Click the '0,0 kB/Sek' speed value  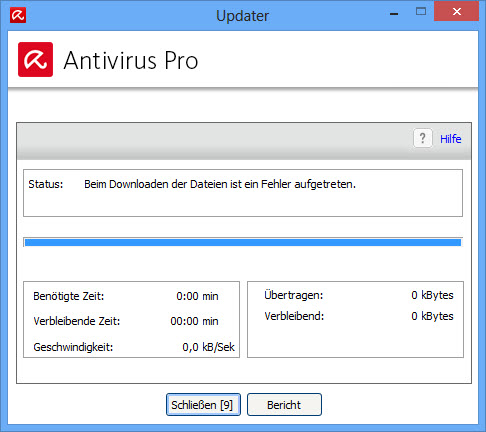[x=208, y=347]
